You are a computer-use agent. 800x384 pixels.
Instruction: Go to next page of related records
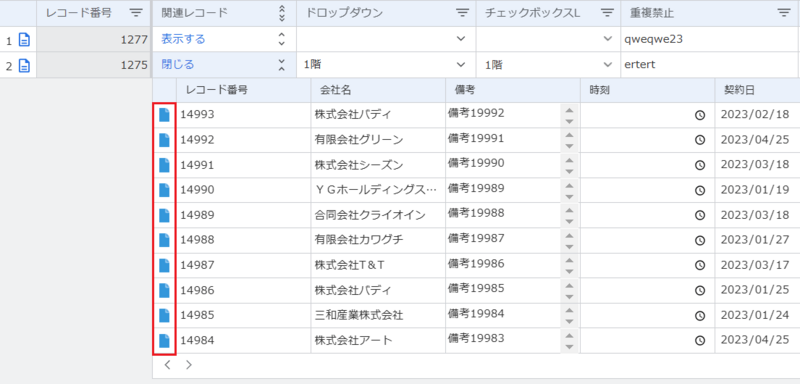click(x=189, y=365)
